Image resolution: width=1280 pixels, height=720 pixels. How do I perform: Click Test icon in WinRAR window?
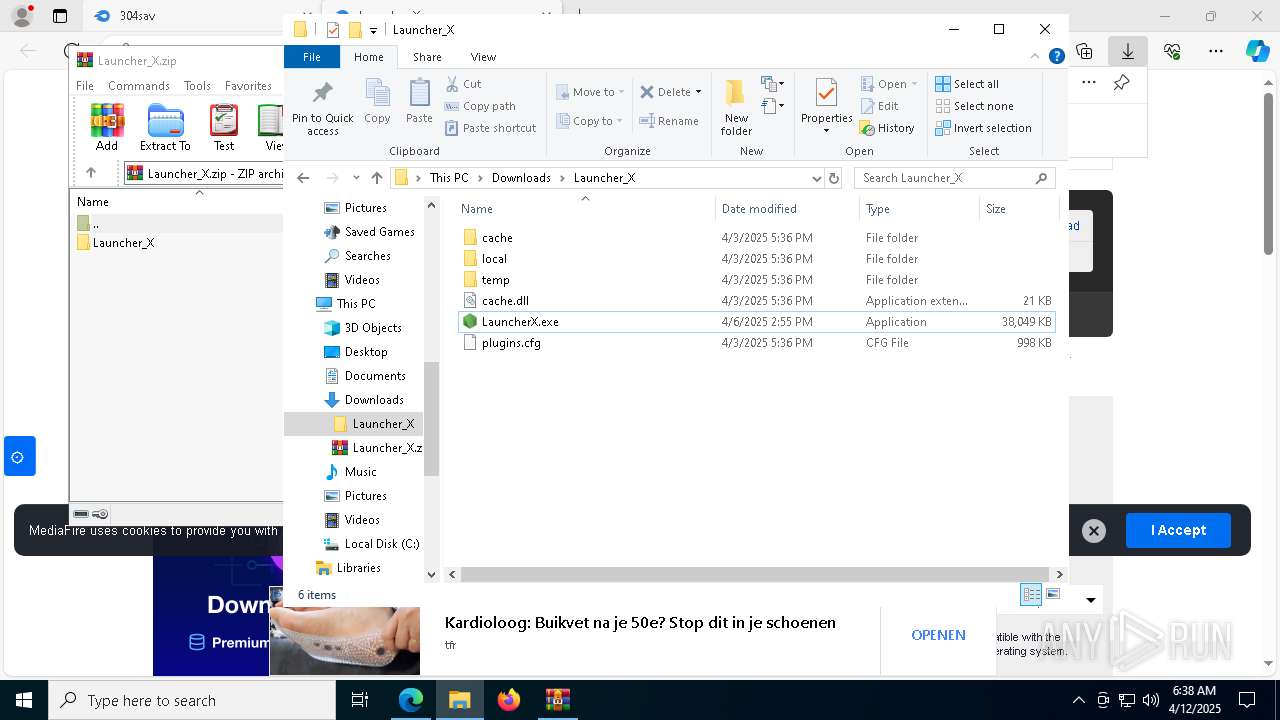coord(224,127)
